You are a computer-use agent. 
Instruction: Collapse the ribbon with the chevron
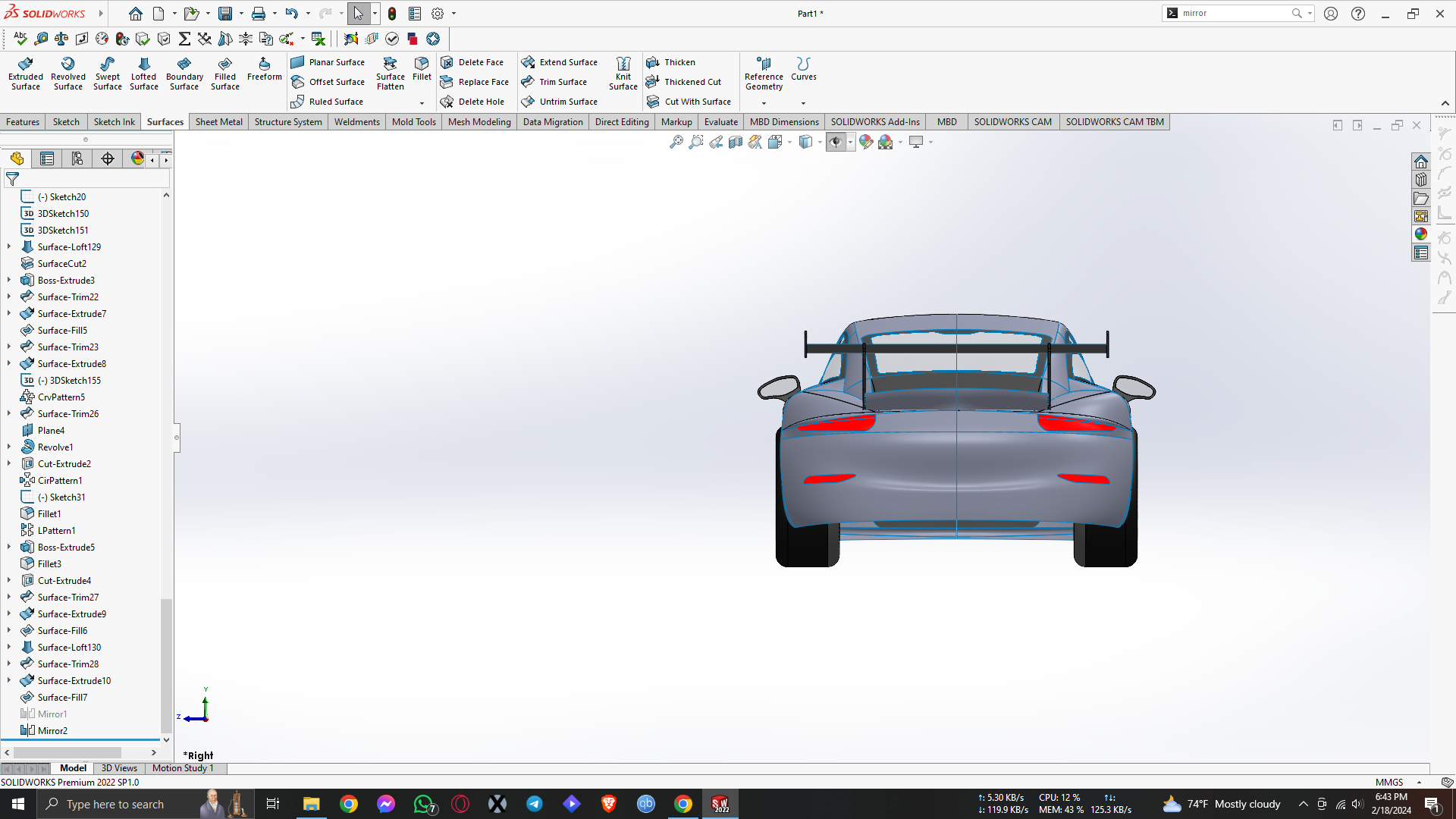pyautogui.click(x=1445, y=103)
